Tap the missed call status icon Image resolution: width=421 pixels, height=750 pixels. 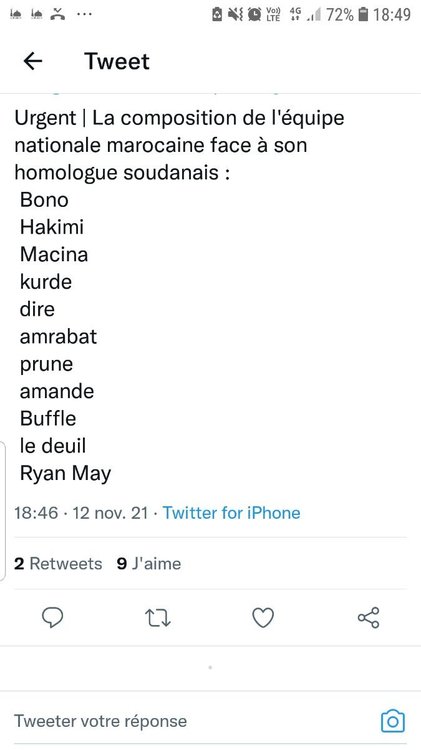[x=58, y=14]
